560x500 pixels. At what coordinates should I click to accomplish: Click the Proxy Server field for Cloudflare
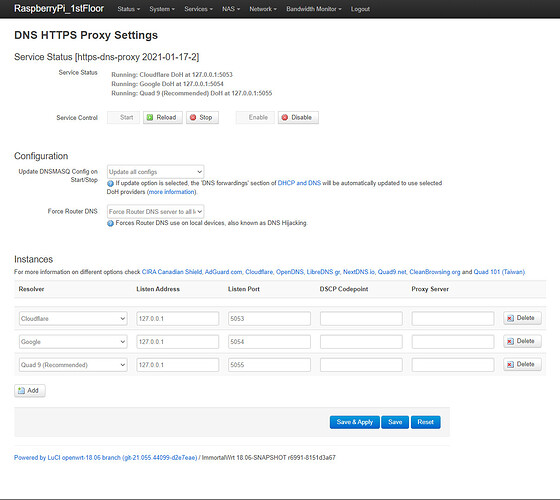[453, 319]
